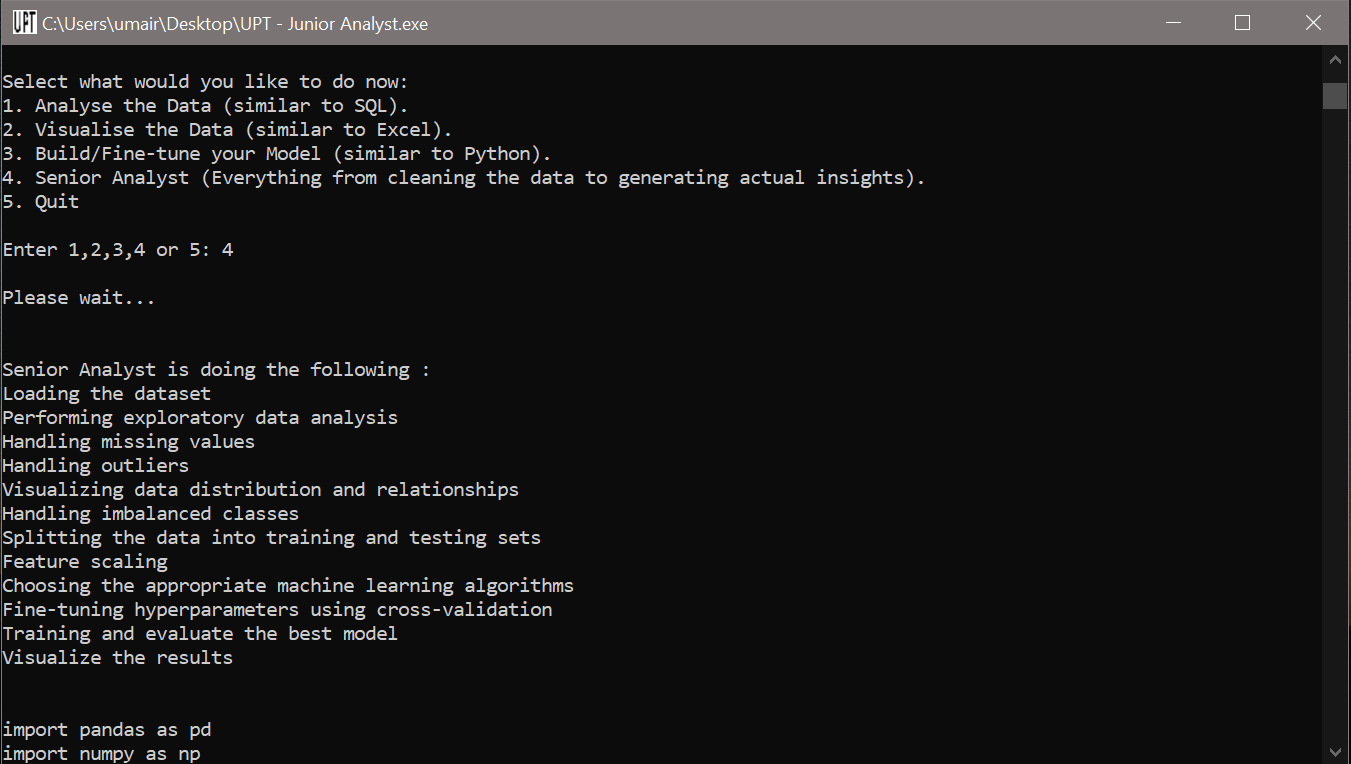Select the 'Visualize the results' line
The width and height of the screenshot is (1351, 764).
tap(117, 657)
